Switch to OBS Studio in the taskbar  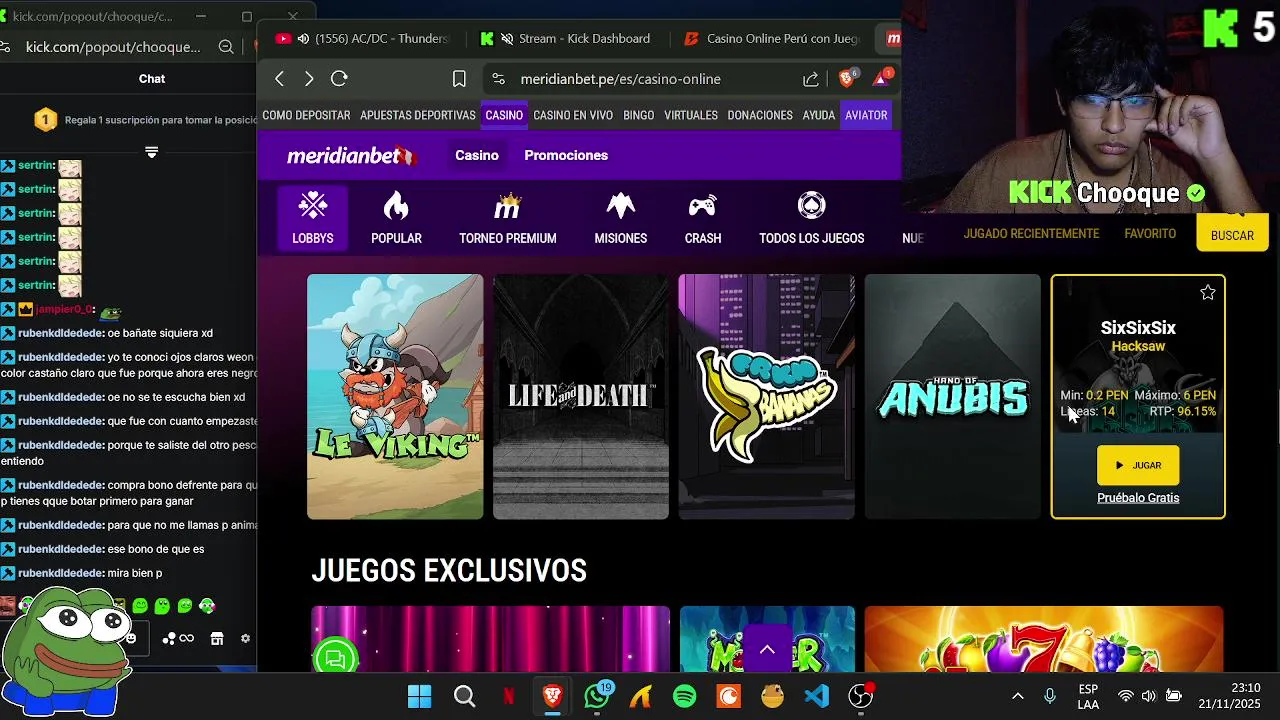[x=861, y=696]
